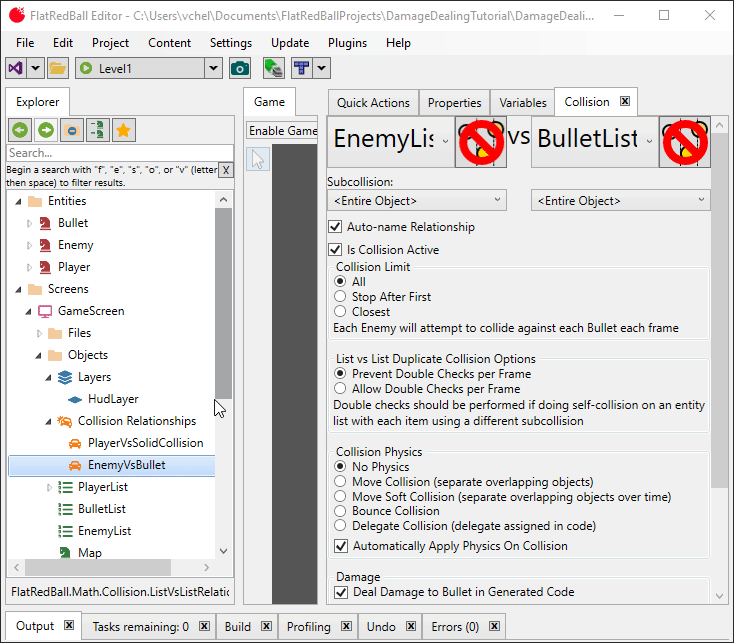Open the Level1 dropdown in toolbar
Image resolution: width=734 pixels, height=643 pixels.
tap(213, 68)
